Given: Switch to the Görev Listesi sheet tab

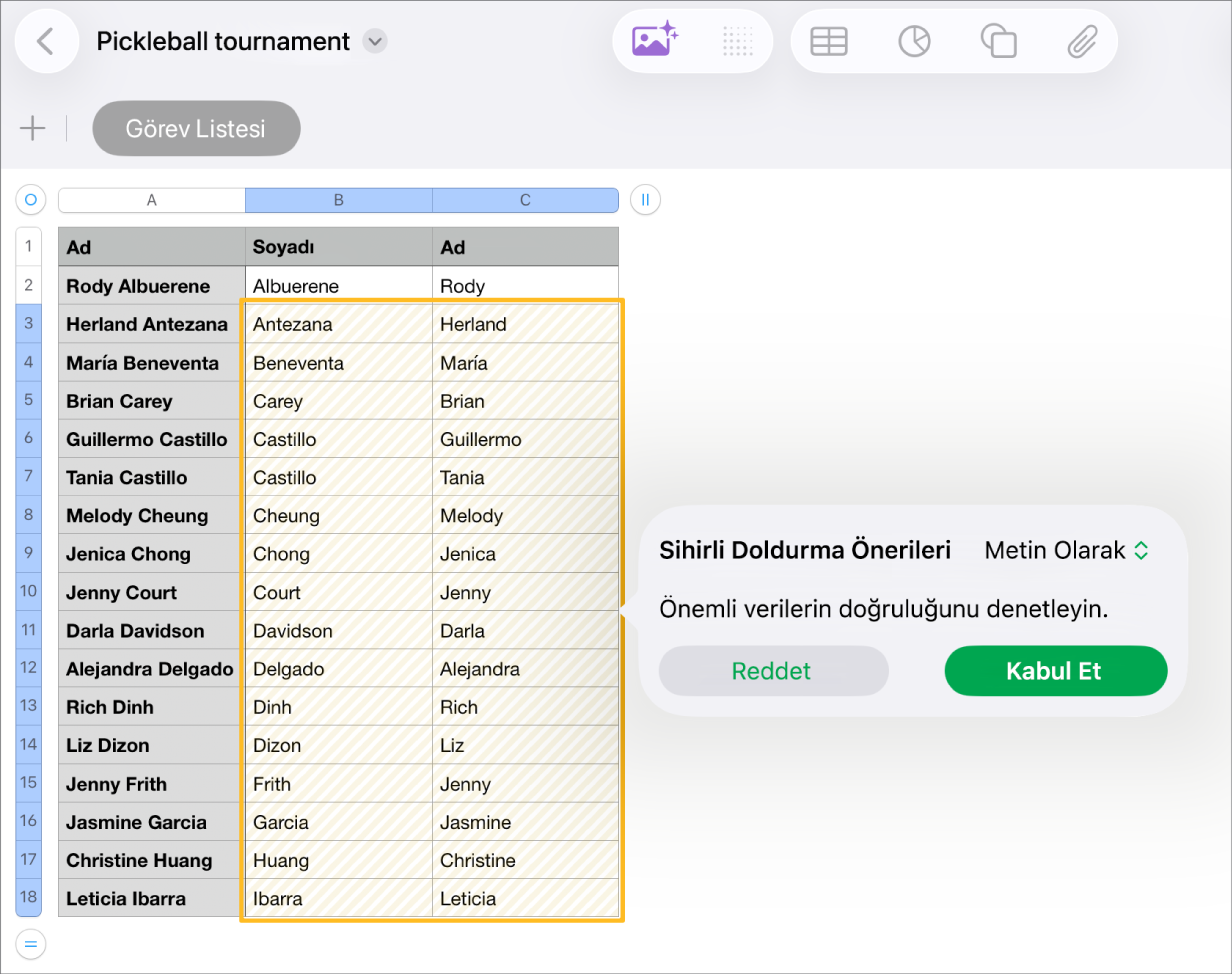Looking at the screenshot, I should click(x=196, y=128).
